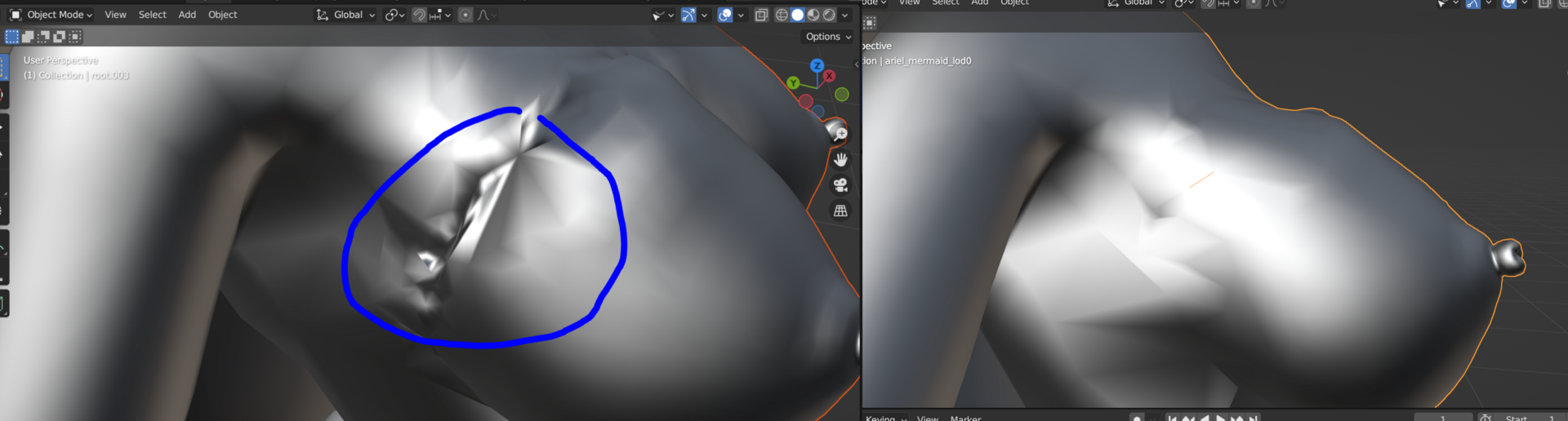Open Select menu in left viewport header
This screenshot has height=421, width=1568.
(152, 15)
